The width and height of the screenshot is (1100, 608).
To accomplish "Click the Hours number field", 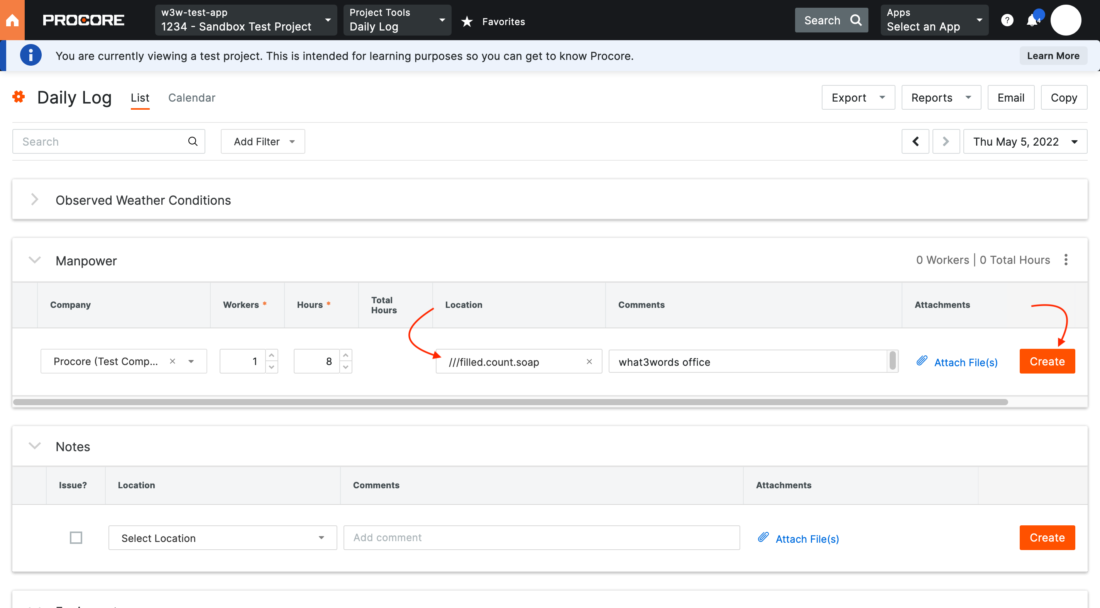I will [x=316, y=362].
